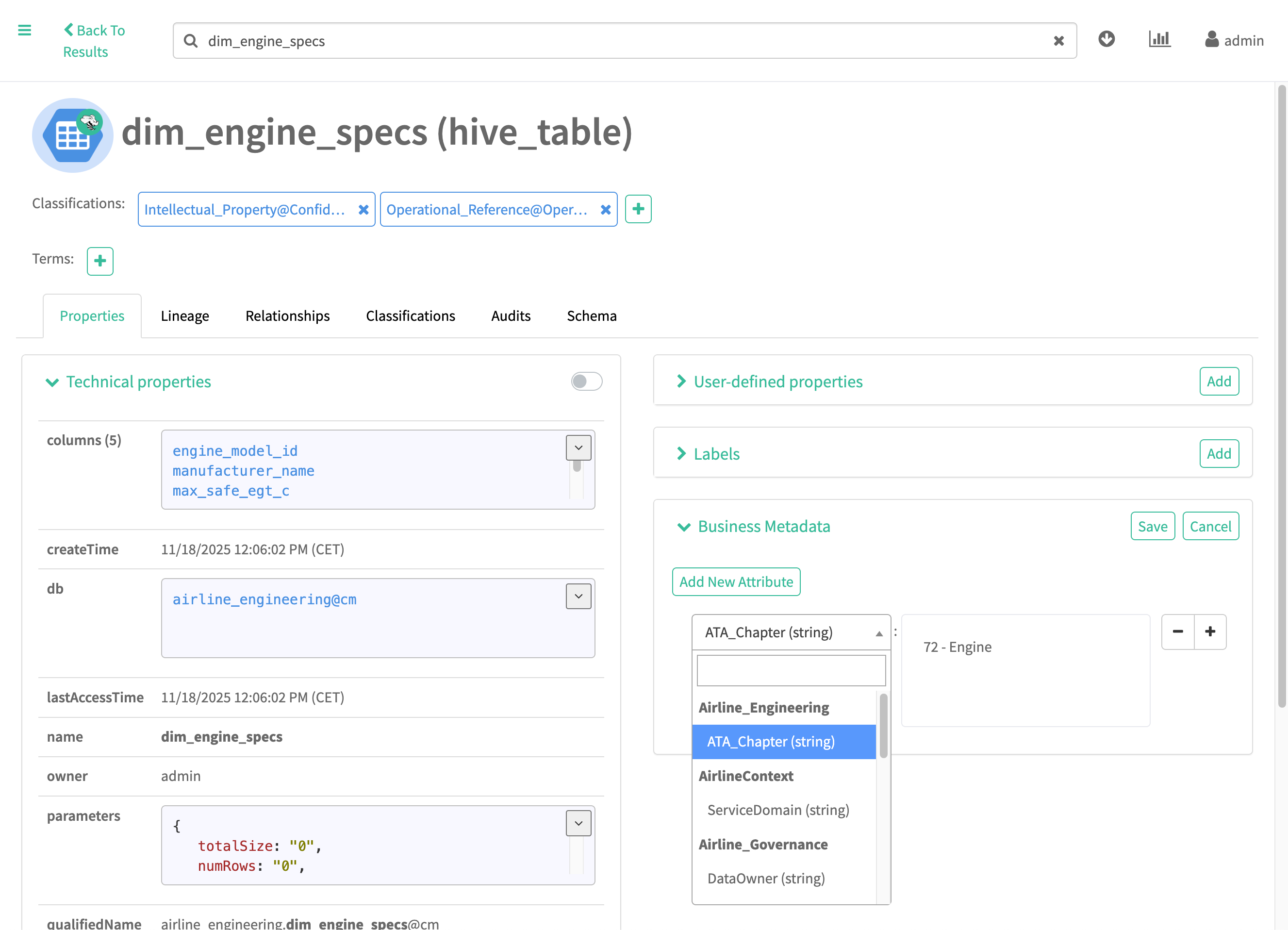Toggle the Technical properties switch
Screen dimensions: 1288x930
pyautogui.click(x=586, y=381)
